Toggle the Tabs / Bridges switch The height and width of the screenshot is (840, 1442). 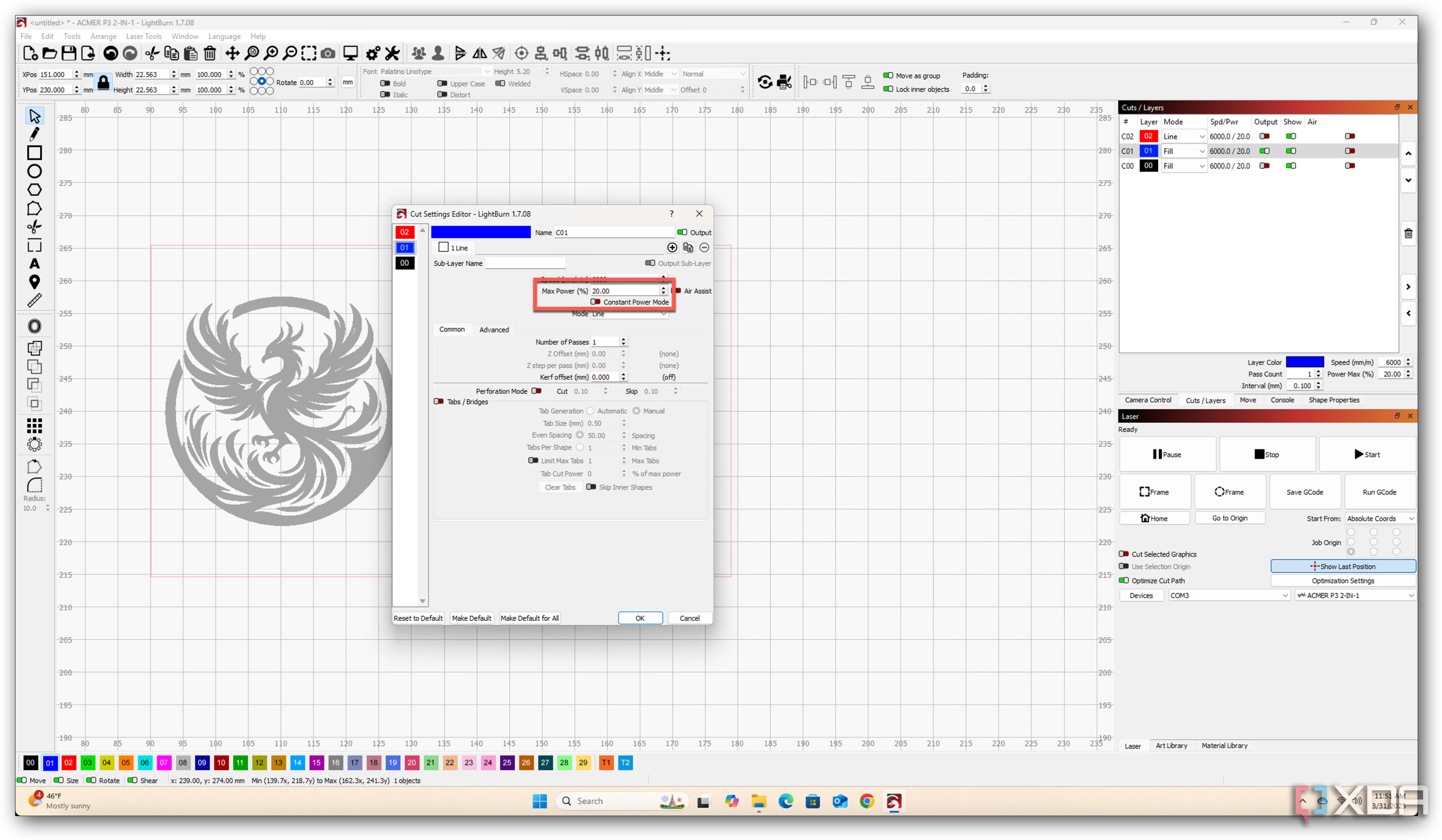[x=439, y=401]
